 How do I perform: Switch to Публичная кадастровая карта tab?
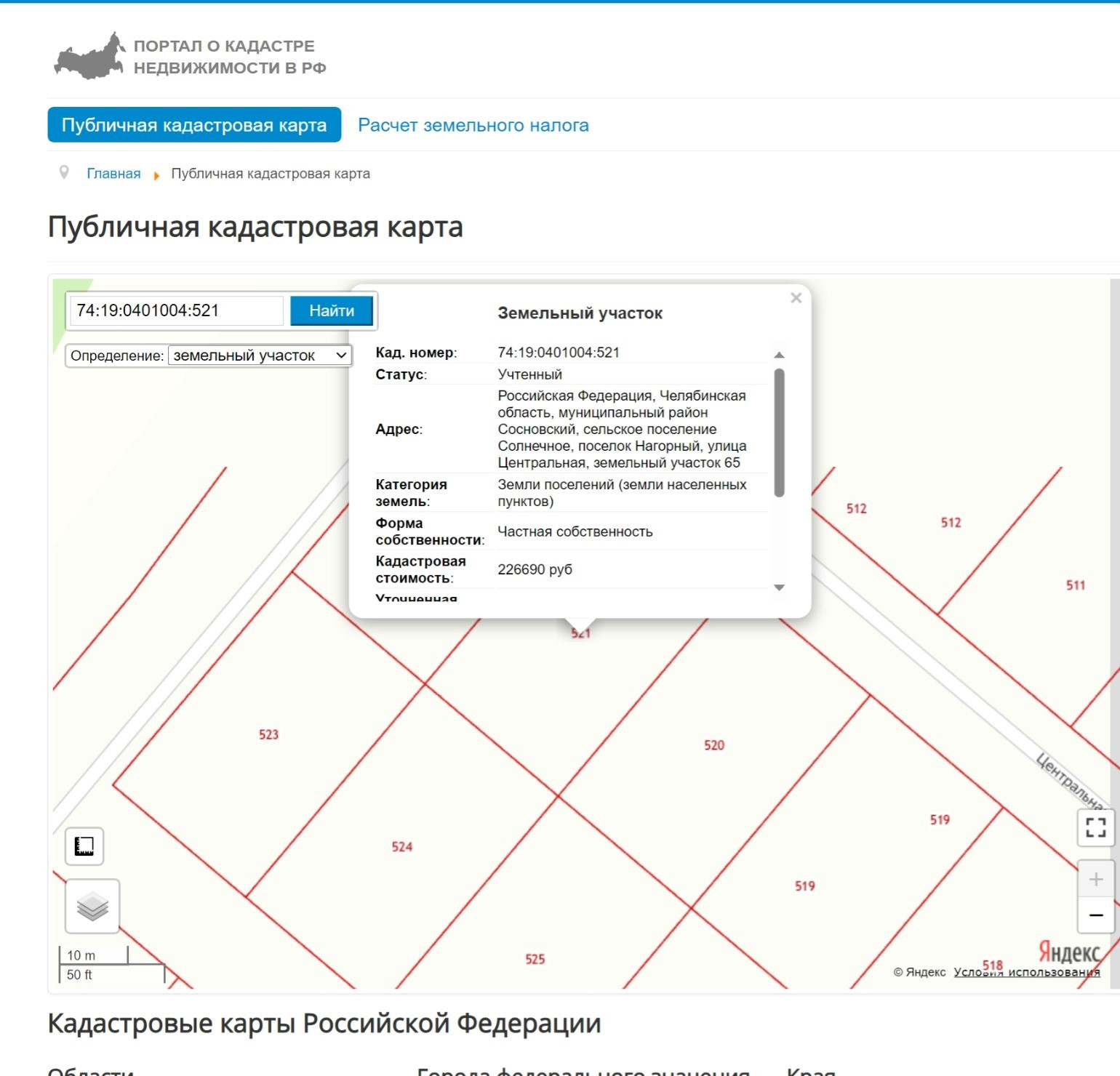(x=194, y=125)
